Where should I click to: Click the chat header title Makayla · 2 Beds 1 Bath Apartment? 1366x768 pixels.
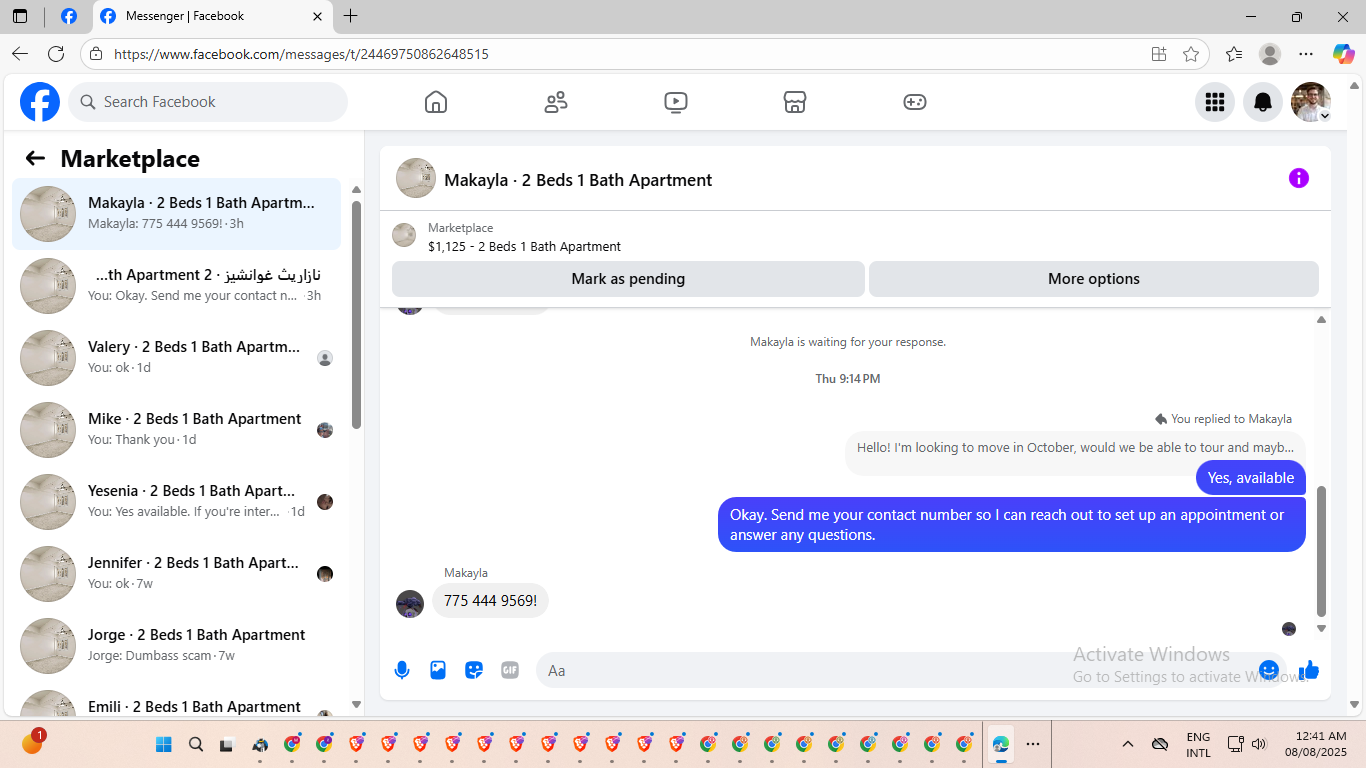(578, 180)
